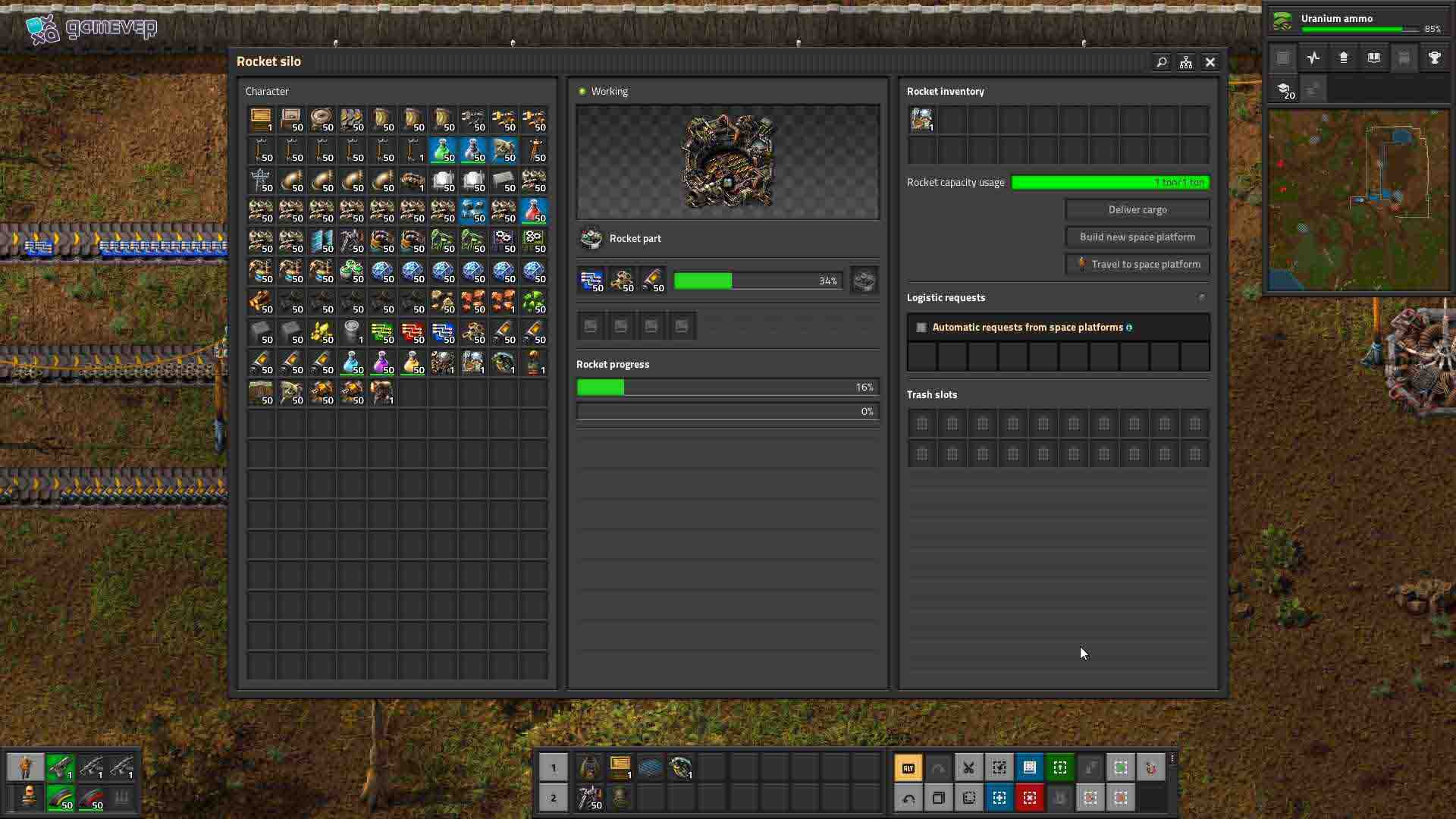Screen dimensions: 1456x819
Task: Select the cut scissors tool
Action: tap(969, 768)
